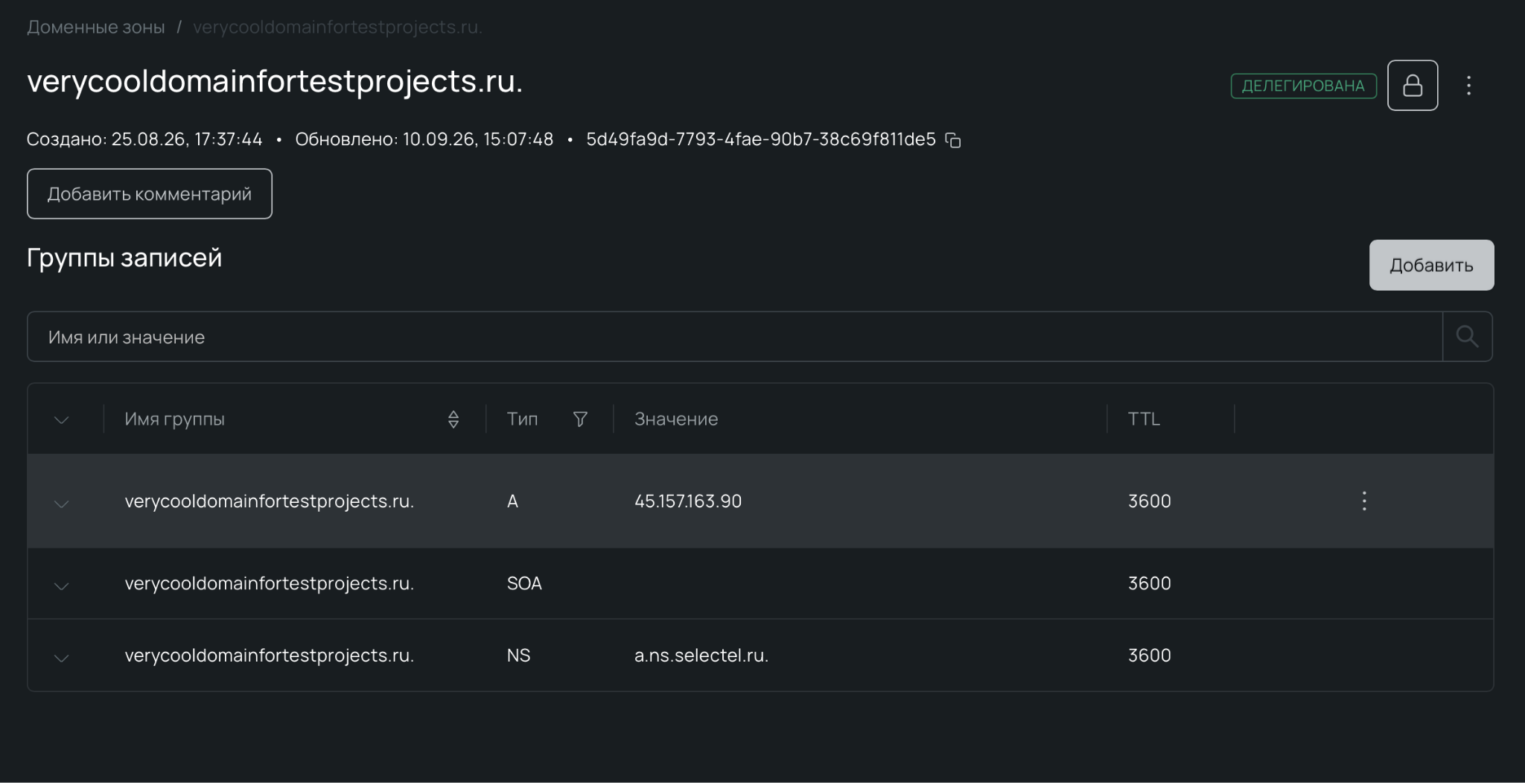Click the Обновлено timestamp text
1525x783 pixels.
click(x=424, y=139)
